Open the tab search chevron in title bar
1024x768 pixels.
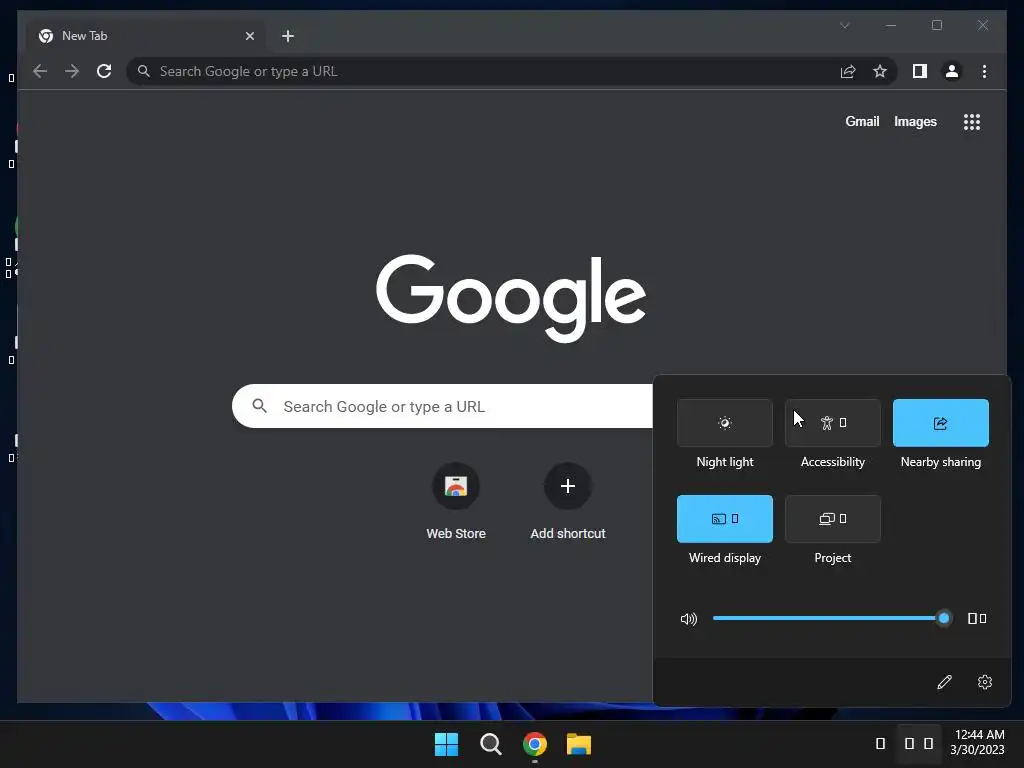[x=844, y=25]
